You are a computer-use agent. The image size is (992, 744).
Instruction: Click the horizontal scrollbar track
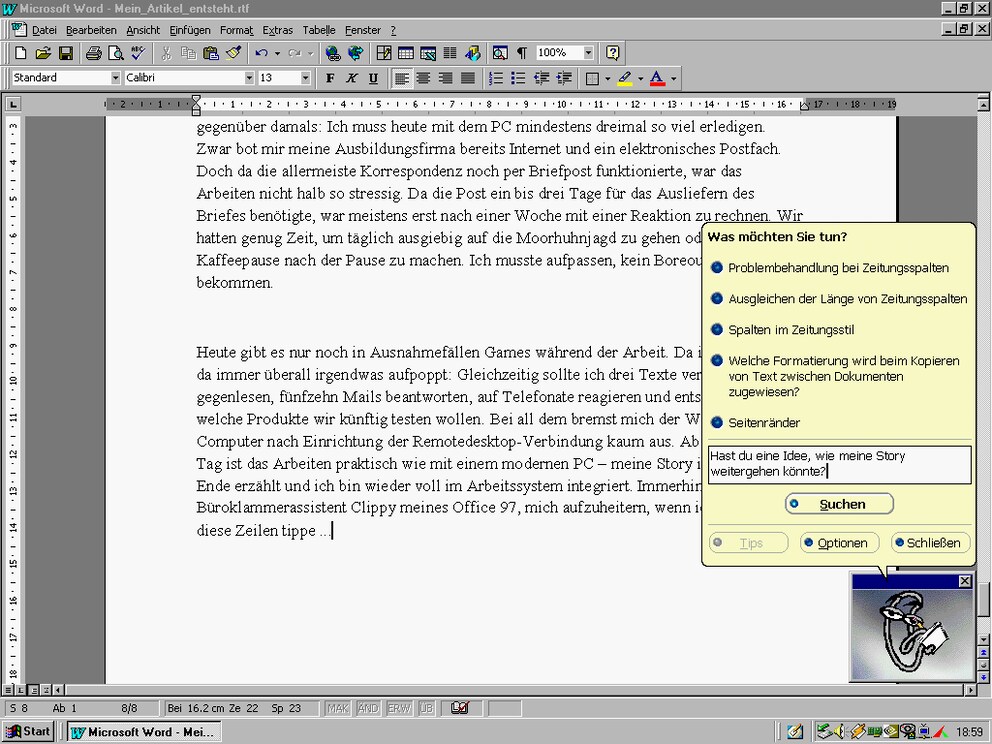[516, 690]
